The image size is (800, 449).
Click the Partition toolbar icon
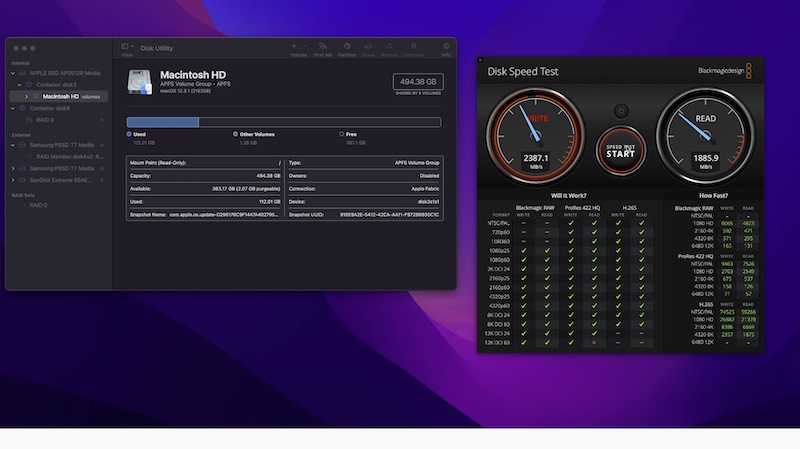coord(347,46)
